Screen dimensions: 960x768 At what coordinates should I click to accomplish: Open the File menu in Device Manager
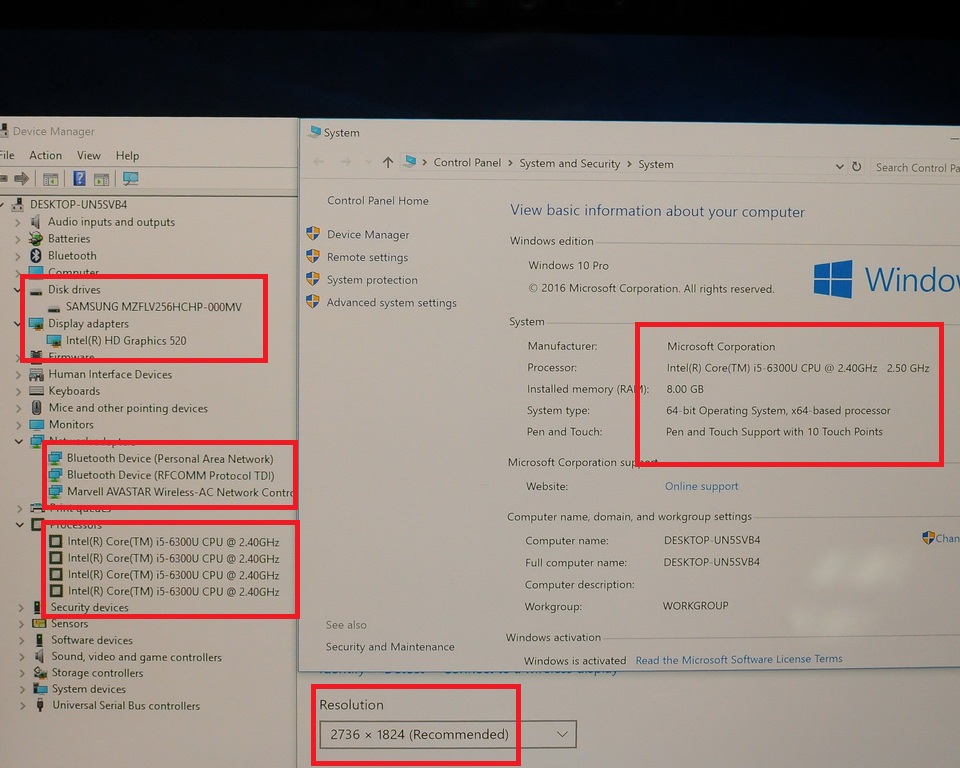point(7,155)
